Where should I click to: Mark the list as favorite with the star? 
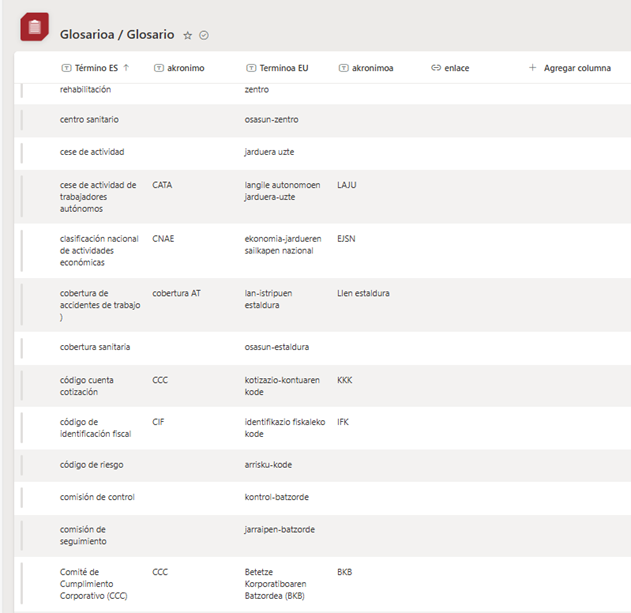(x=187, y=35)
